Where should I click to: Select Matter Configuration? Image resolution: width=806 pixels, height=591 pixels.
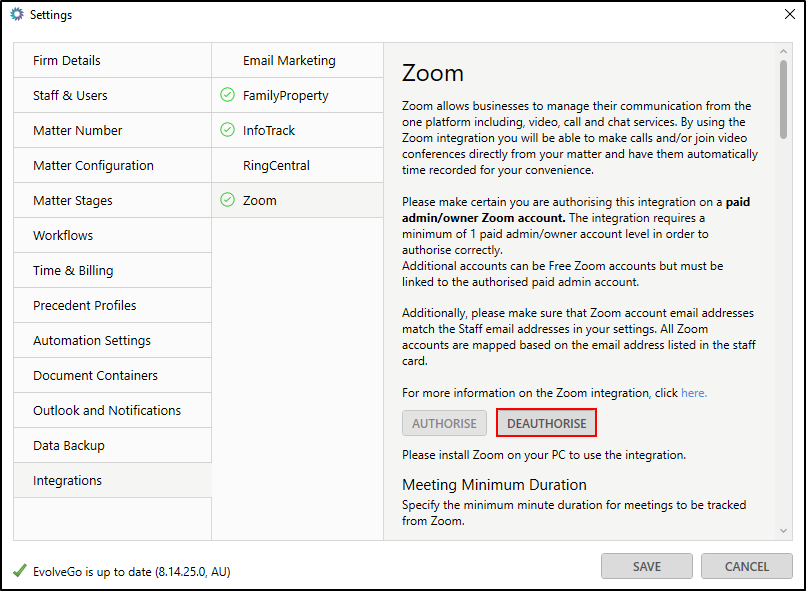pos(113,165)
